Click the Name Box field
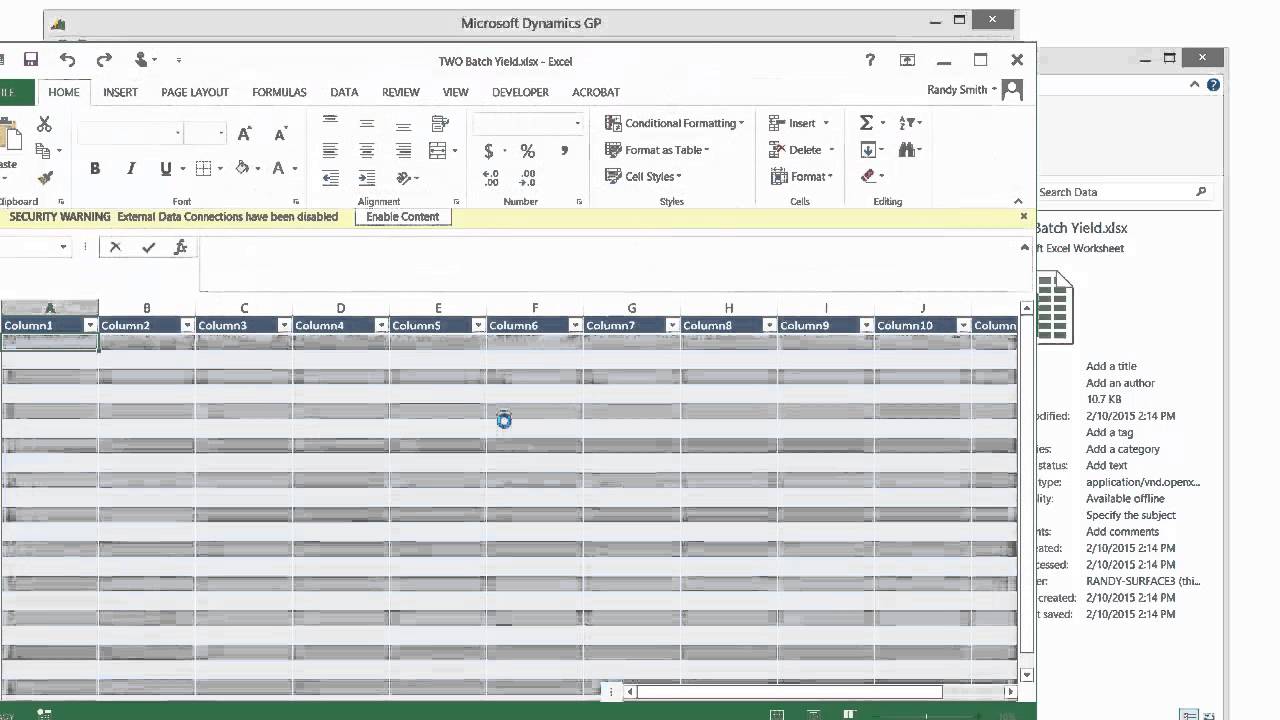The width and height of the screenshot is (1280, 720). [34, 247]
